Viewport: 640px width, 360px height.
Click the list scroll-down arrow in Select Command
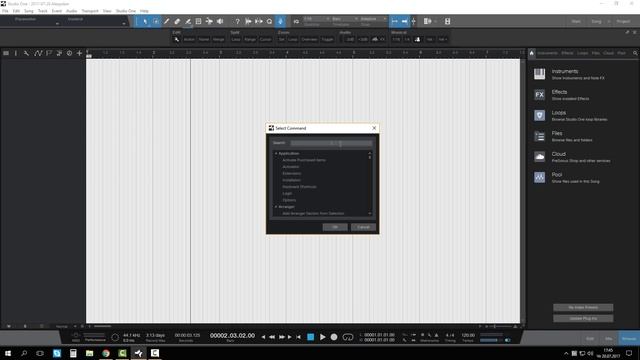click(x=370, y=213)
